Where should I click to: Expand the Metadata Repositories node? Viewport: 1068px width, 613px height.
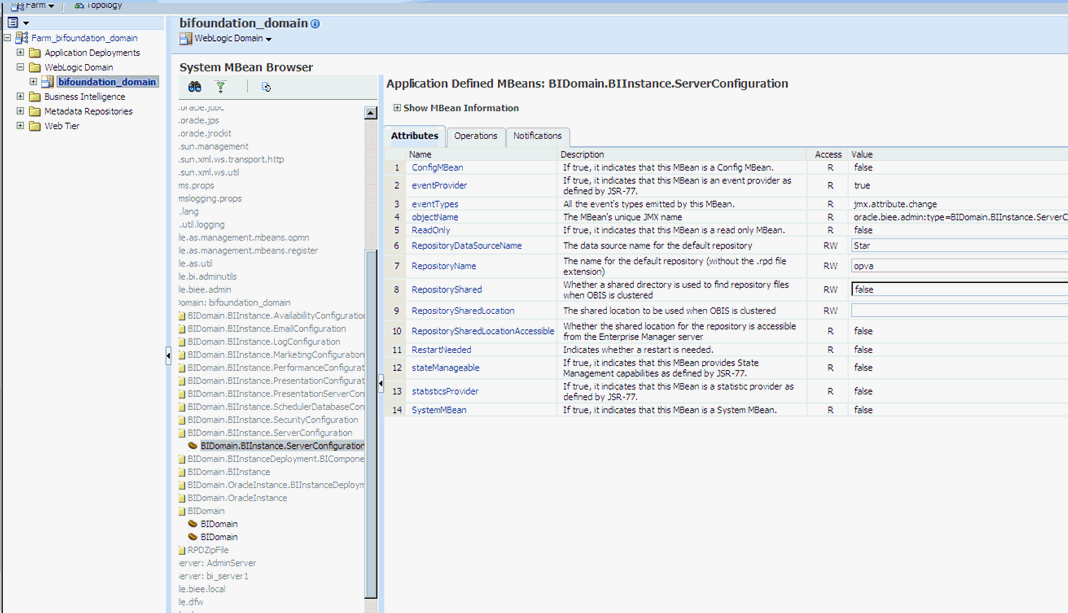coord(20,111)
